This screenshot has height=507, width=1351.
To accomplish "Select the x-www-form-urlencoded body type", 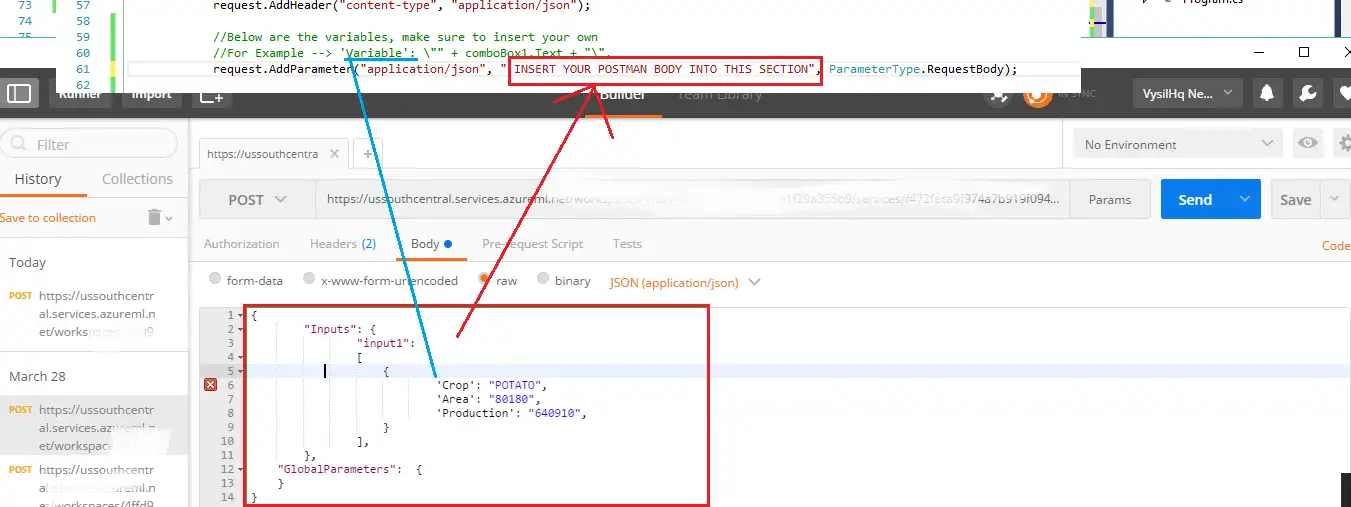I will click(x=310, y=280).
